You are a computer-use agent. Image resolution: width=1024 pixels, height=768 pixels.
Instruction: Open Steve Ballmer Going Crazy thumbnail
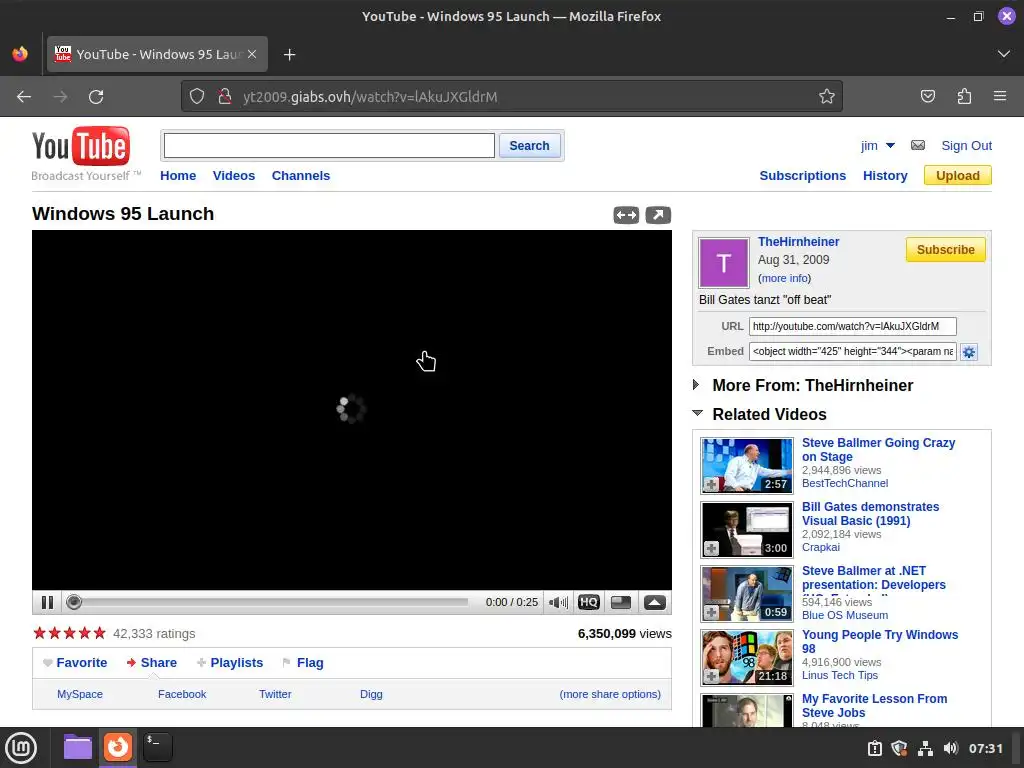(x=746, y=466)
